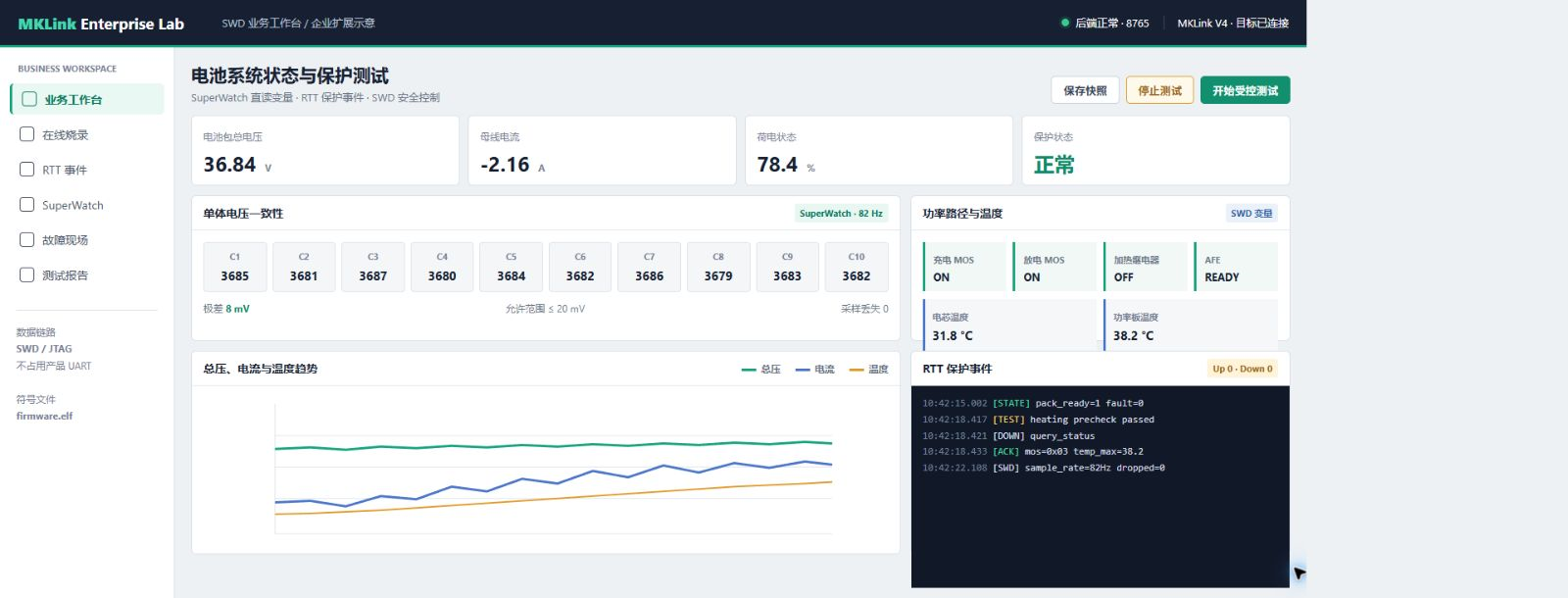The image size is (1568, 598).
Task: Click the 母线电流 -2.16 A card
Action: 602,150
